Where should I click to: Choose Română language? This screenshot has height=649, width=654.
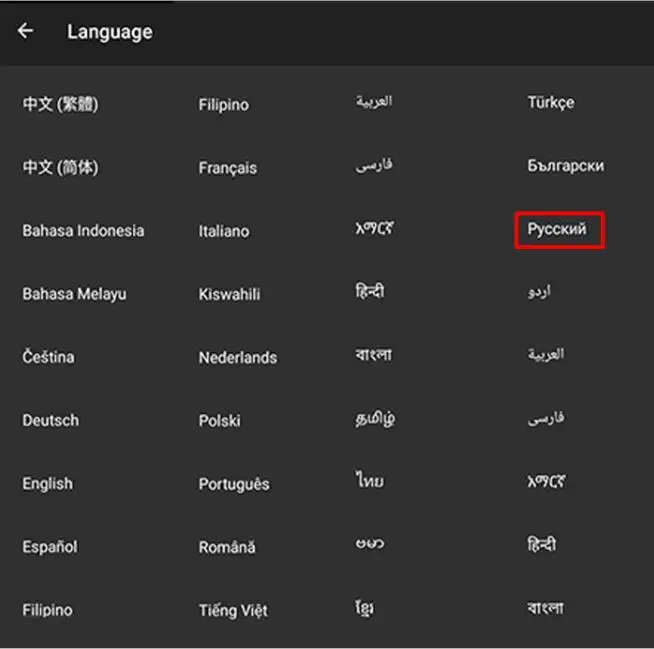227,547
